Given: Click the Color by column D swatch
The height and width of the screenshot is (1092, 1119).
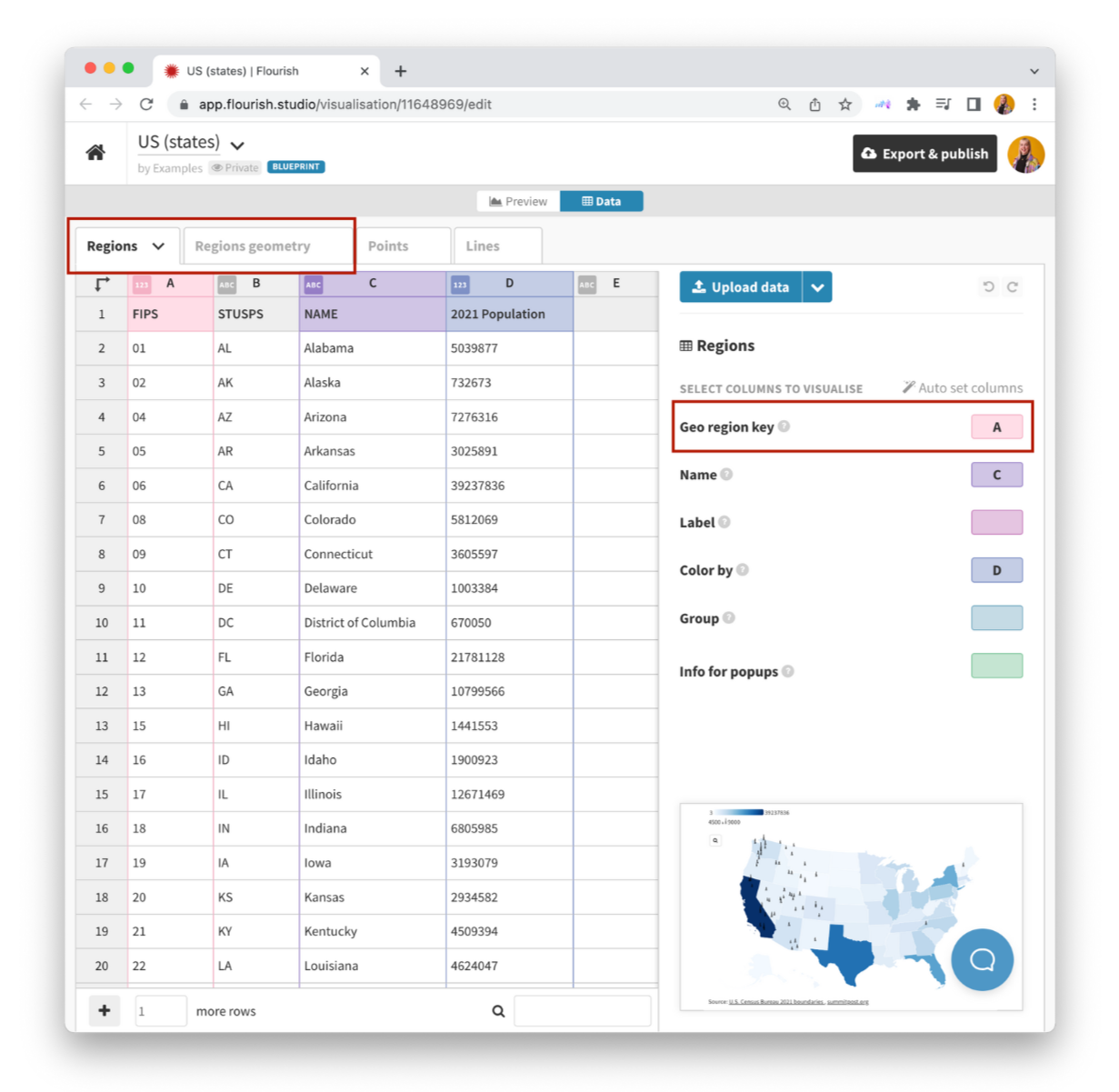Looking at the screenshot, I should (996, 570).
